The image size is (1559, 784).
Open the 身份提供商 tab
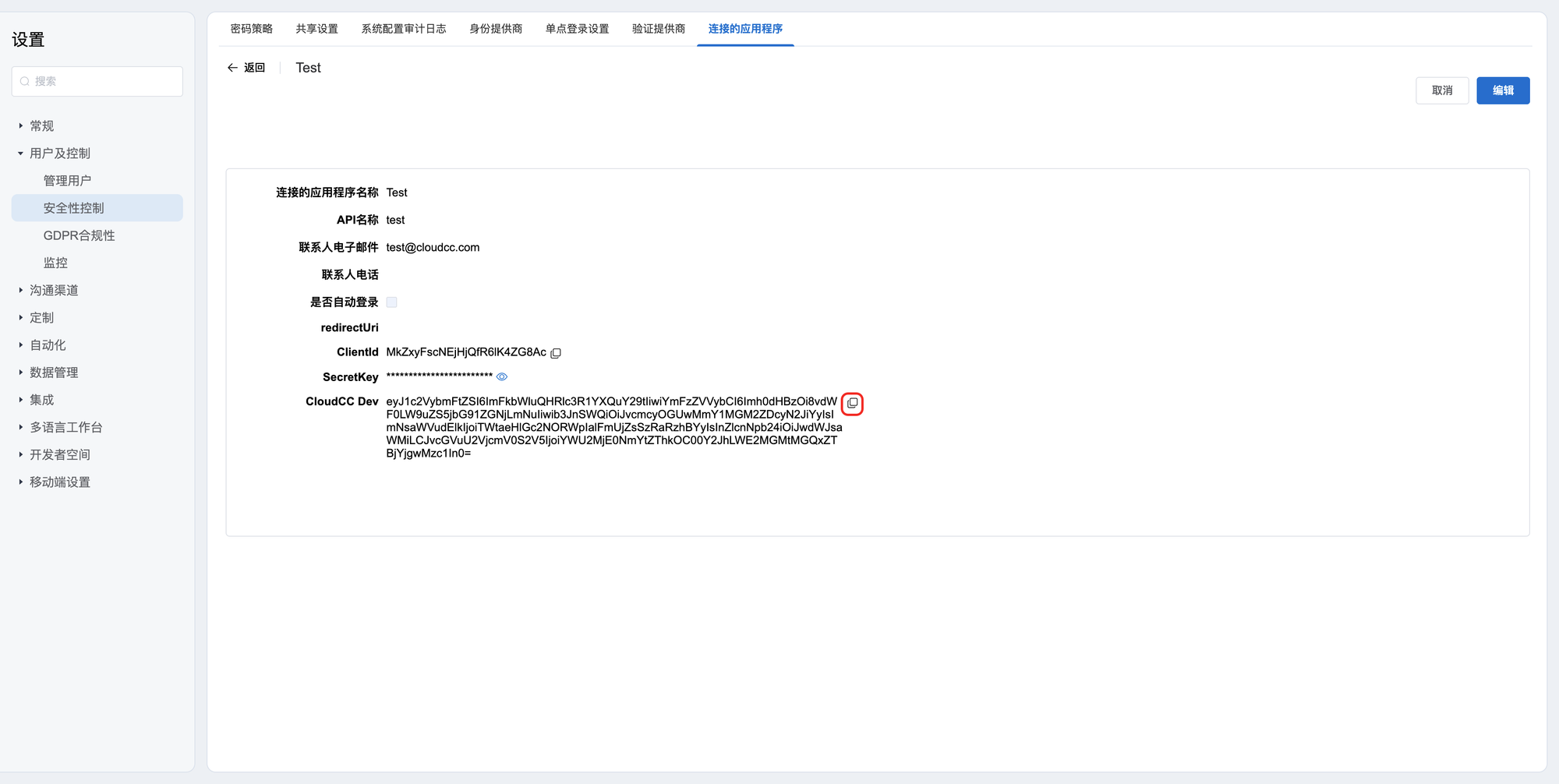click(x=496, y=29)
